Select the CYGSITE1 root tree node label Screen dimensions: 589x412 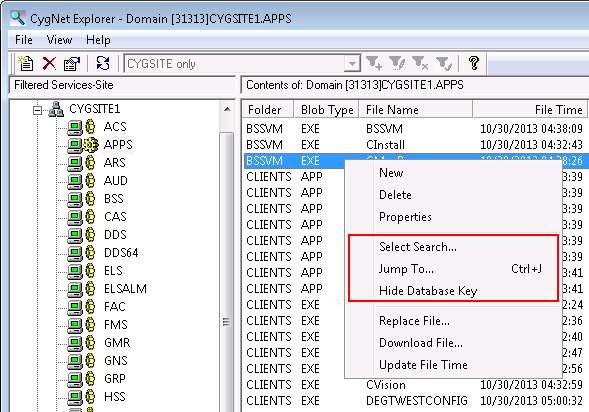95,109
